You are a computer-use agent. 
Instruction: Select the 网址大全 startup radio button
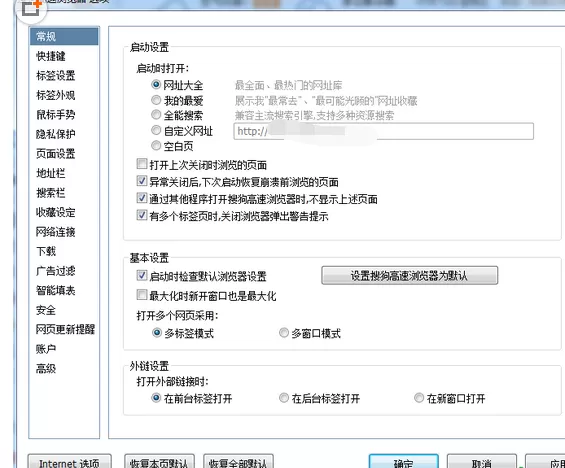point(156,85)
